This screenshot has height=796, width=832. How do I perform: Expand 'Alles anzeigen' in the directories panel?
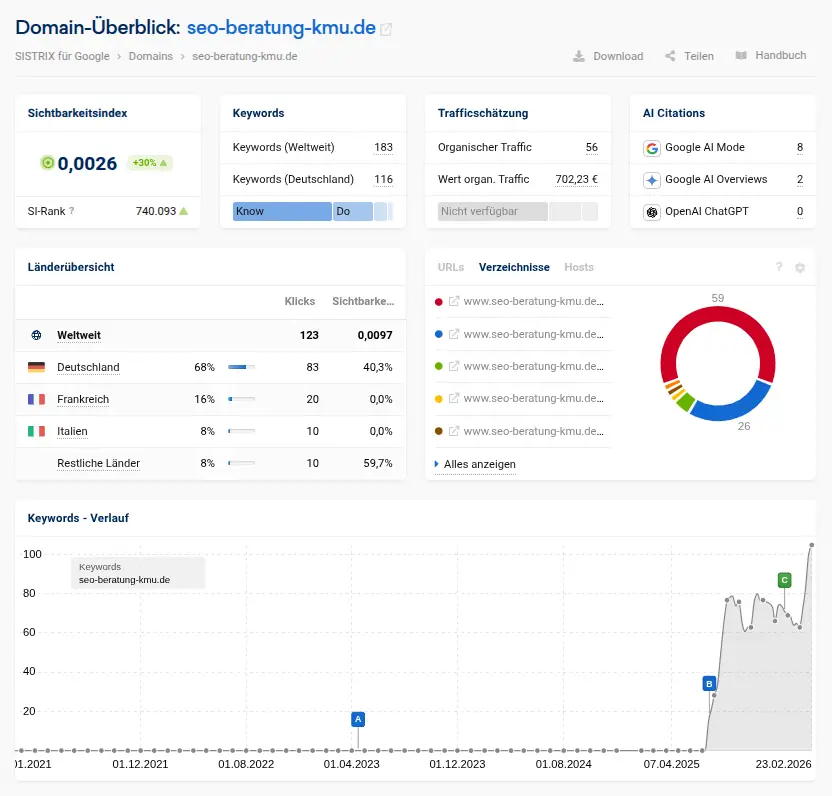(x=481, y=464)
